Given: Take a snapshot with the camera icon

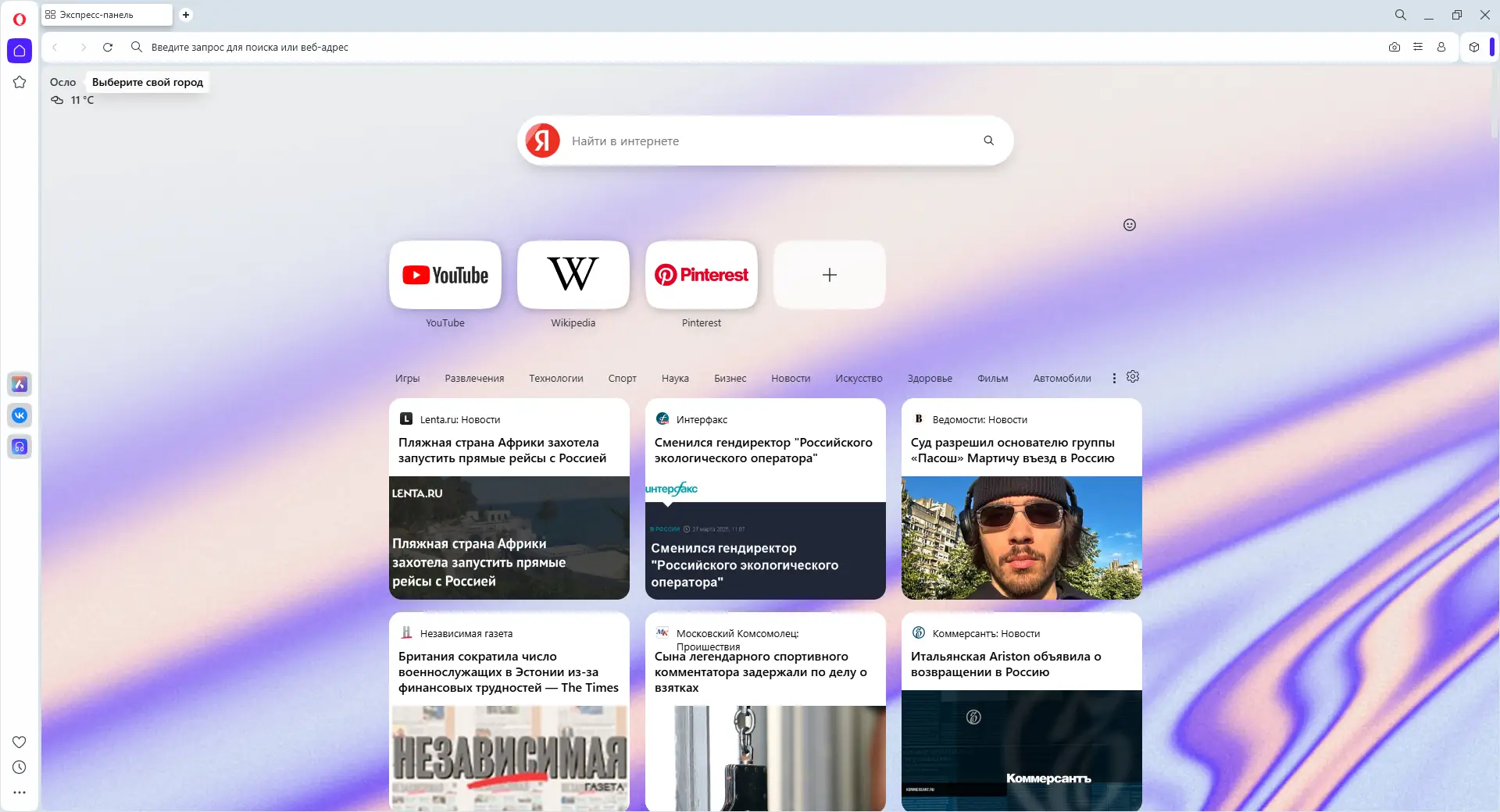Looking at the screenshot, I should [1395, 47].
